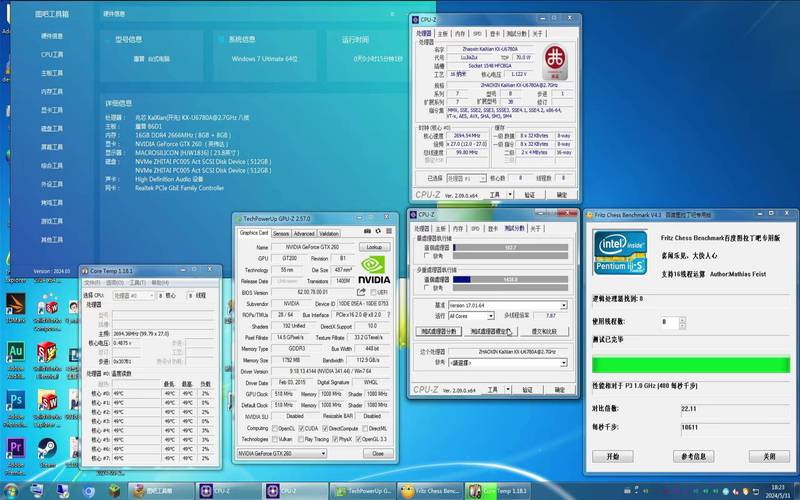This screenshot has width=800, height=500.
Task: Open the 3DMark desktop shortcut
Action: click(x=15, y=307)
